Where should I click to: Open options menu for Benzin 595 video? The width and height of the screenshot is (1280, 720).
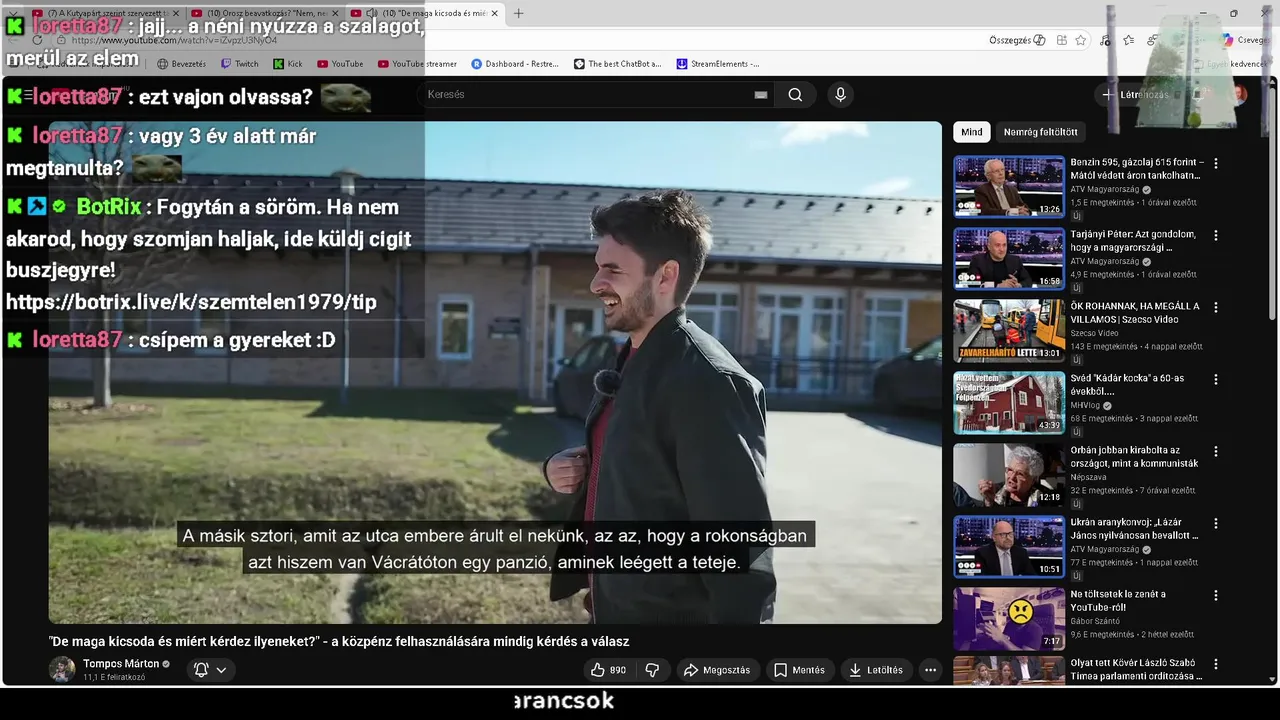pyautogui.click(x=1216, y=164)
